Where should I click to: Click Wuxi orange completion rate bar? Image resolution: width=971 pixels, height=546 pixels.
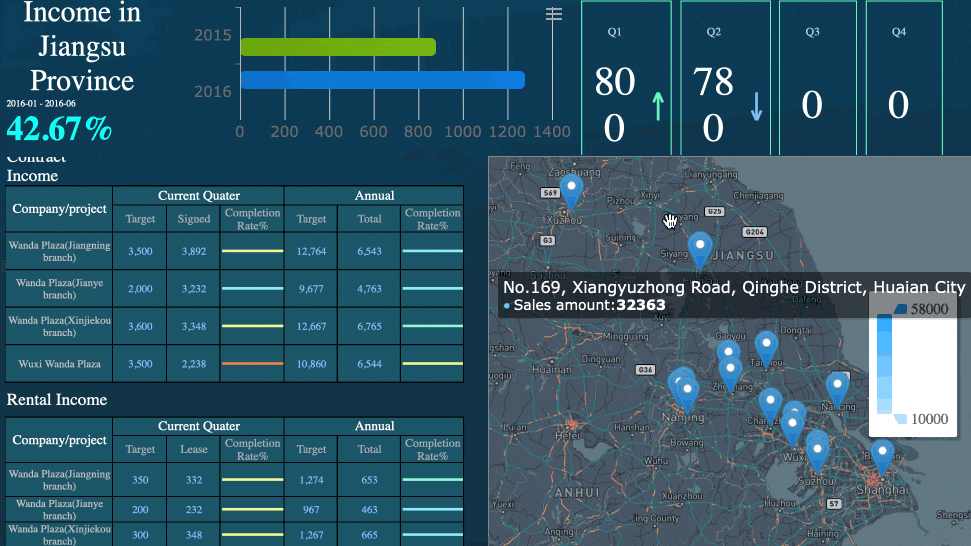(252, 363)
